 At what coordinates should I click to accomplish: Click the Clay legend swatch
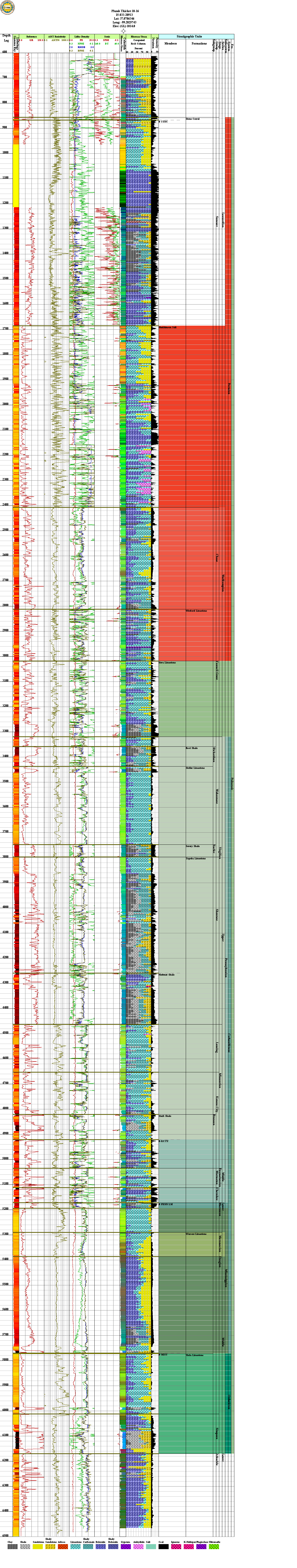(x=13, y=1546)
